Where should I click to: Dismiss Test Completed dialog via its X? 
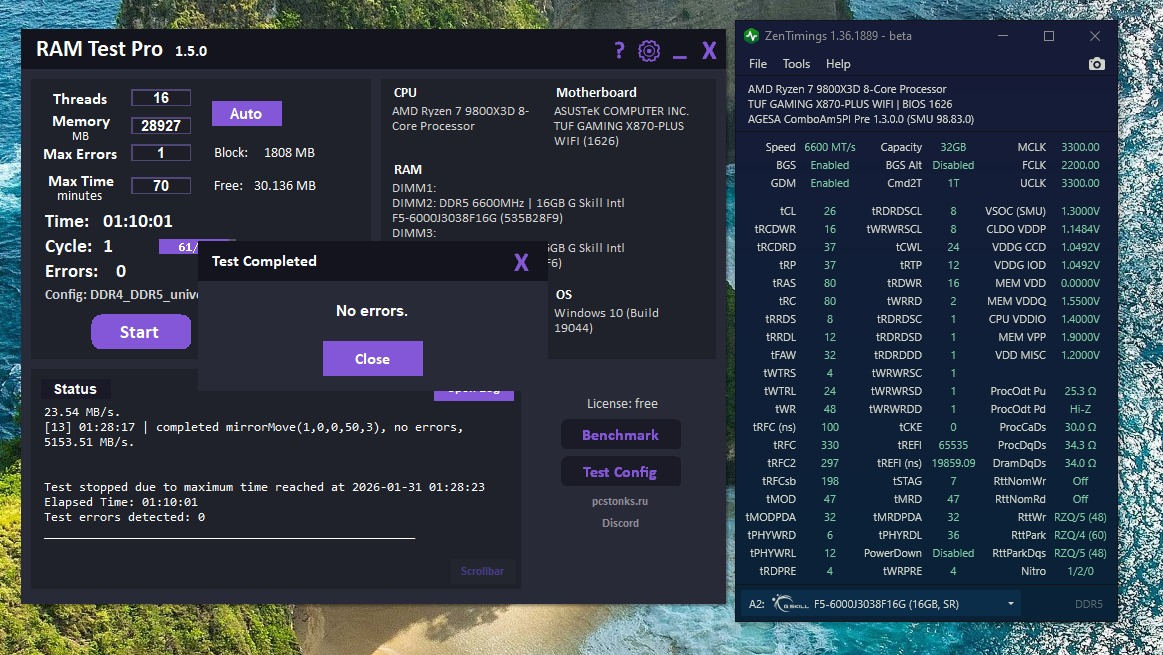521,262
